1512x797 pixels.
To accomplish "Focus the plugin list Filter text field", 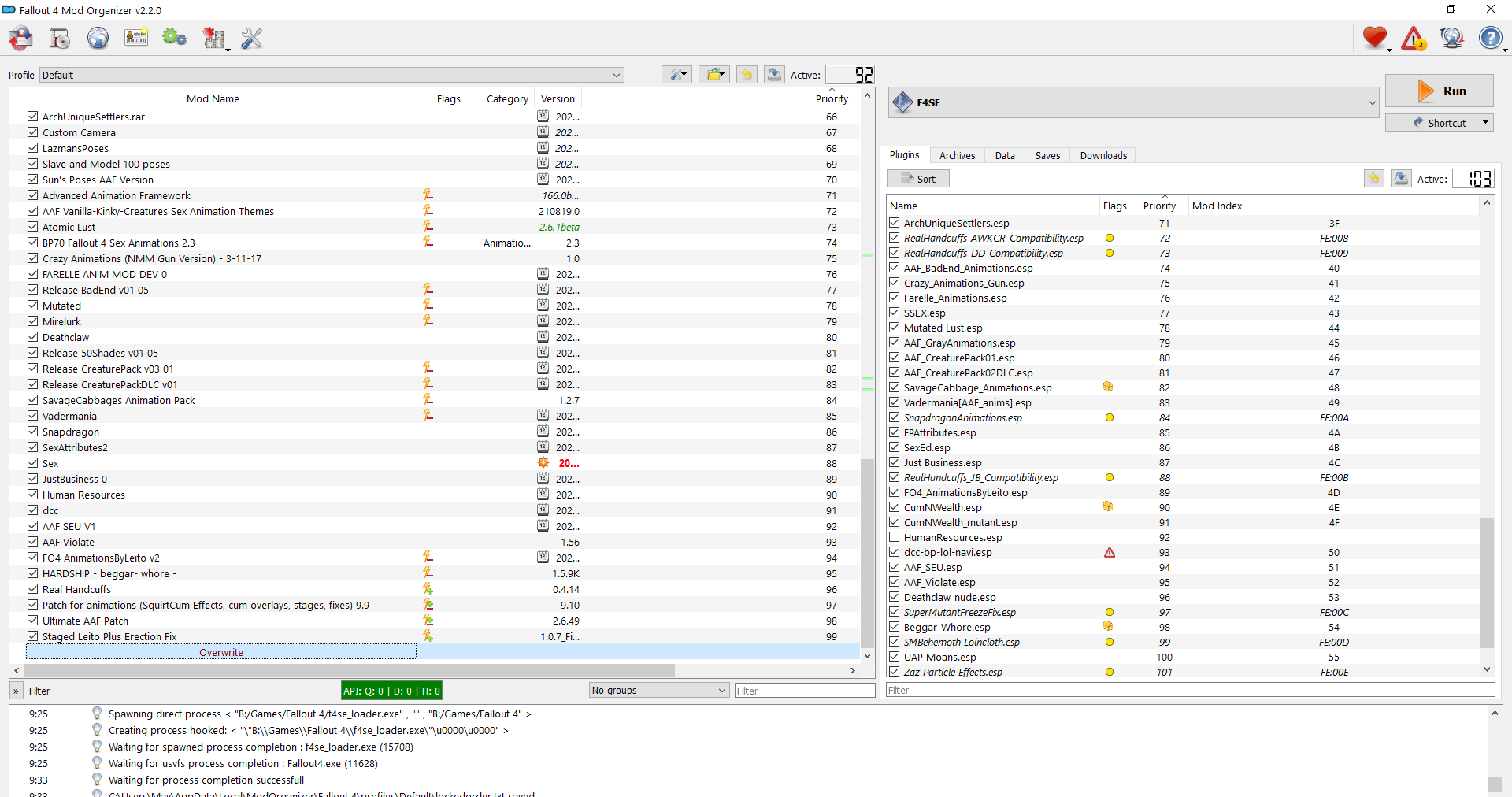I will [x=1191, y=690].
